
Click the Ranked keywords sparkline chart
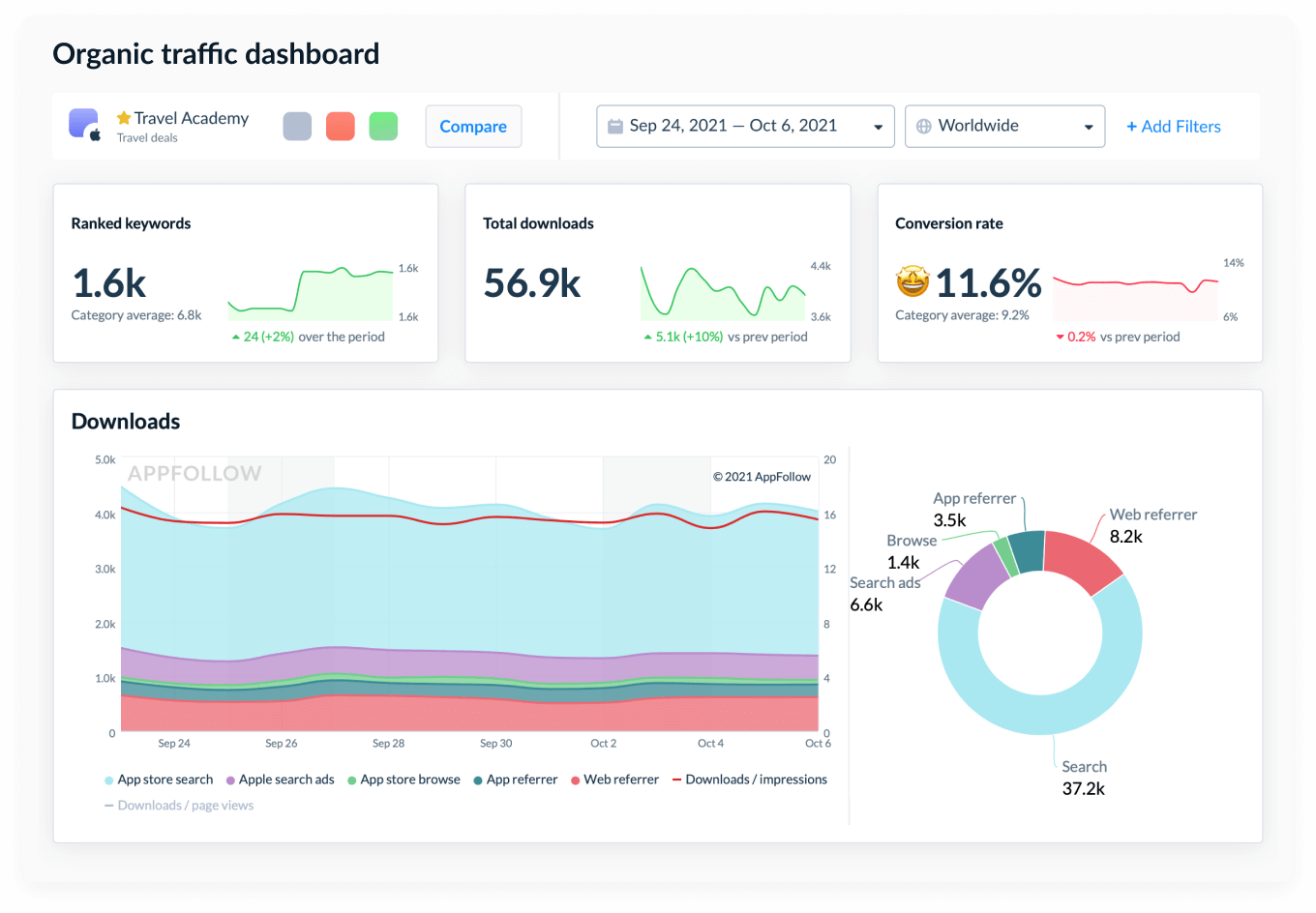point(311,293)
